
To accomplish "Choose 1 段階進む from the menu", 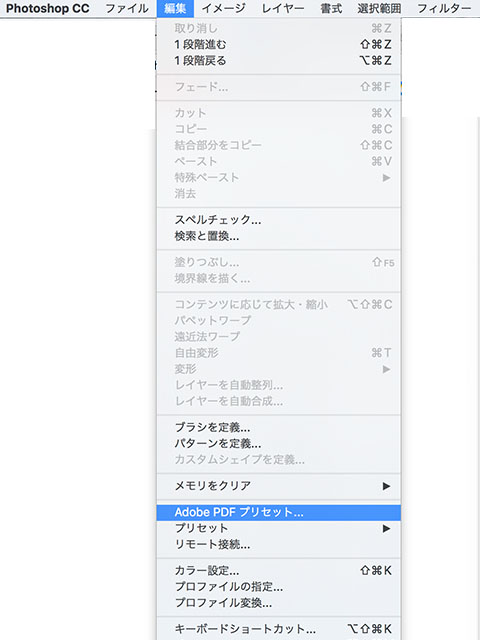I will click(279, 44).
